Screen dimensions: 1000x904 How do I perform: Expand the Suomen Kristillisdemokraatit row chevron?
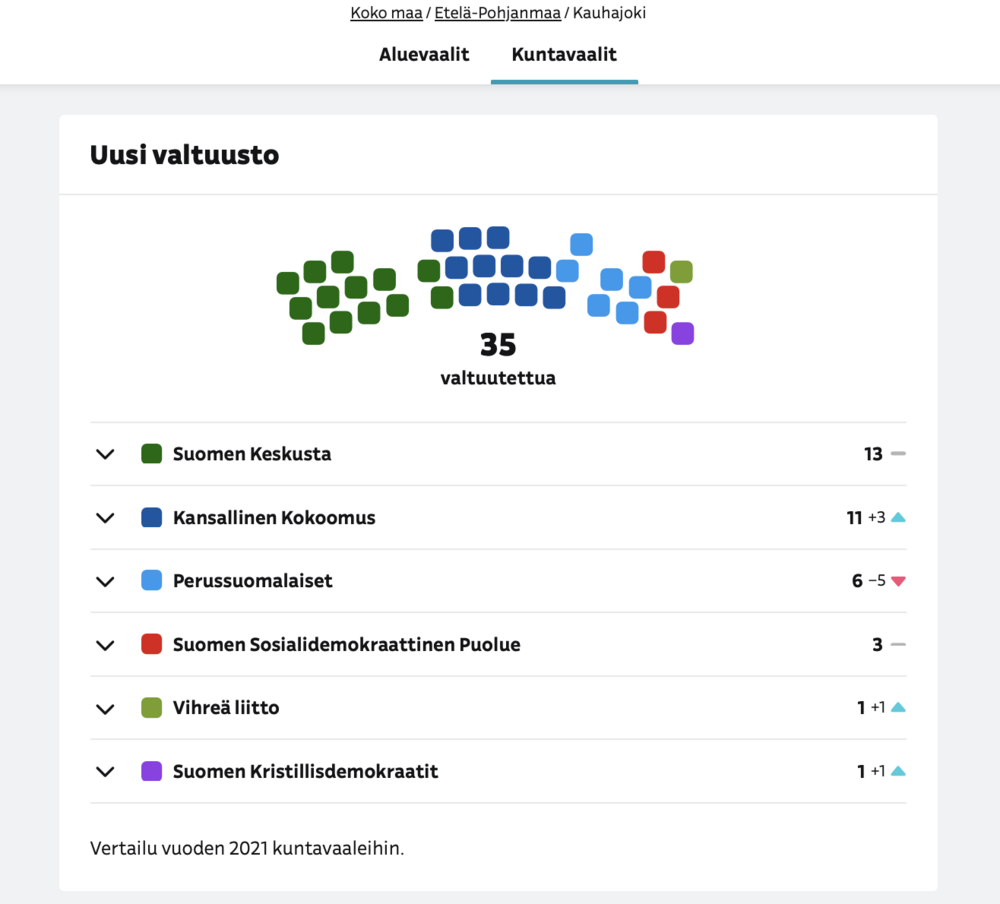[x=105, y=771]
